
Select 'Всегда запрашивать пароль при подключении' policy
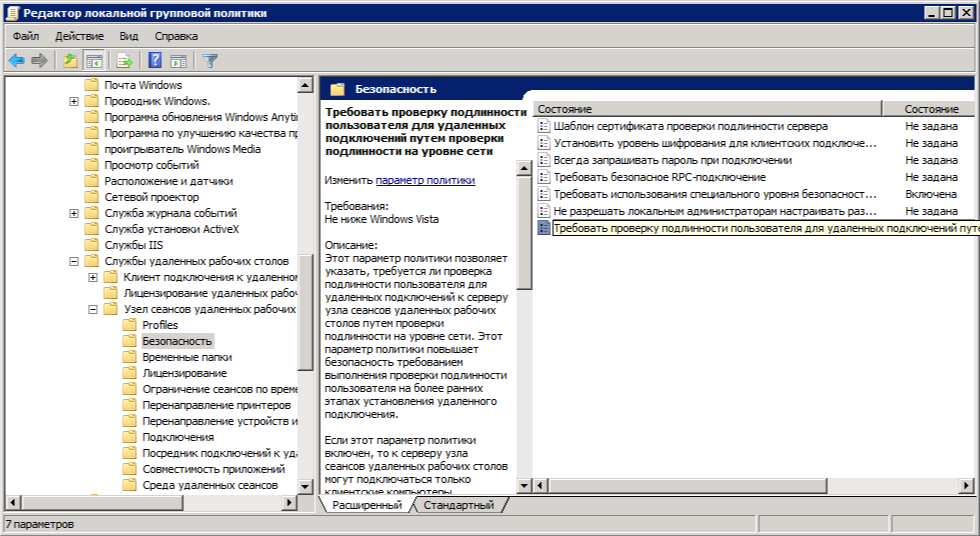tap(672, 160)
